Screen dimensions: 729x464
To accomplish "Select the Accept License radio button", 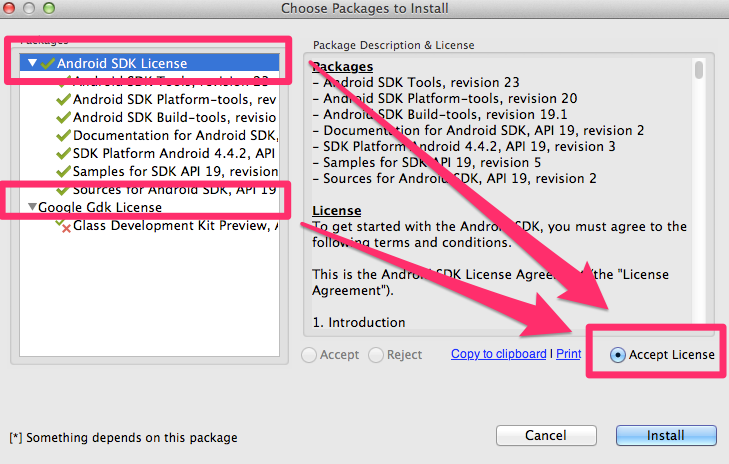I will (x=617, y=355).
